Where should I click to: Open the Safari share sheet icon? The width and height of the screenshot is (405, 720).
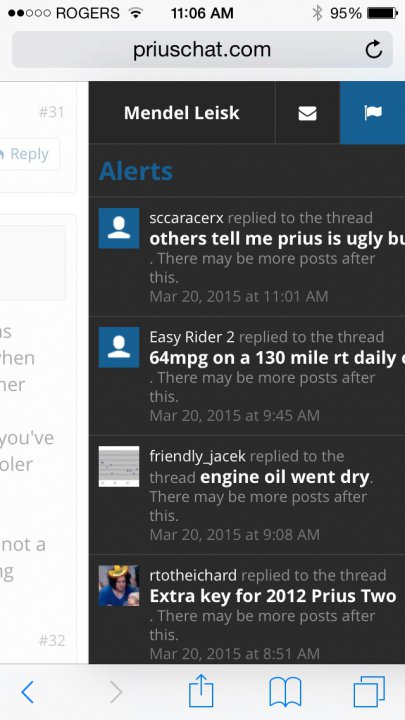point(201,691)
